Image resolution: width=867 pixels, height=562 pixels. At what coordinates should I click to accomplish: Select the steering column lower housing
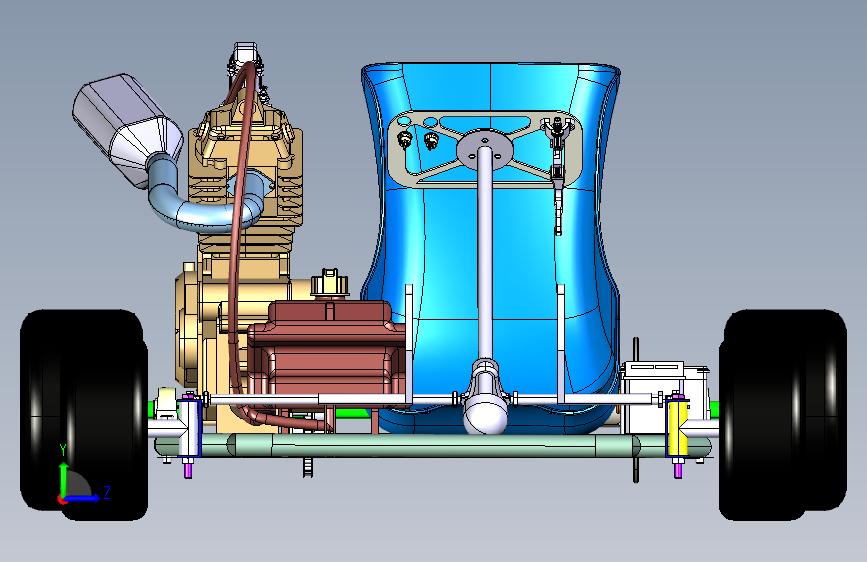click(485, 396)
